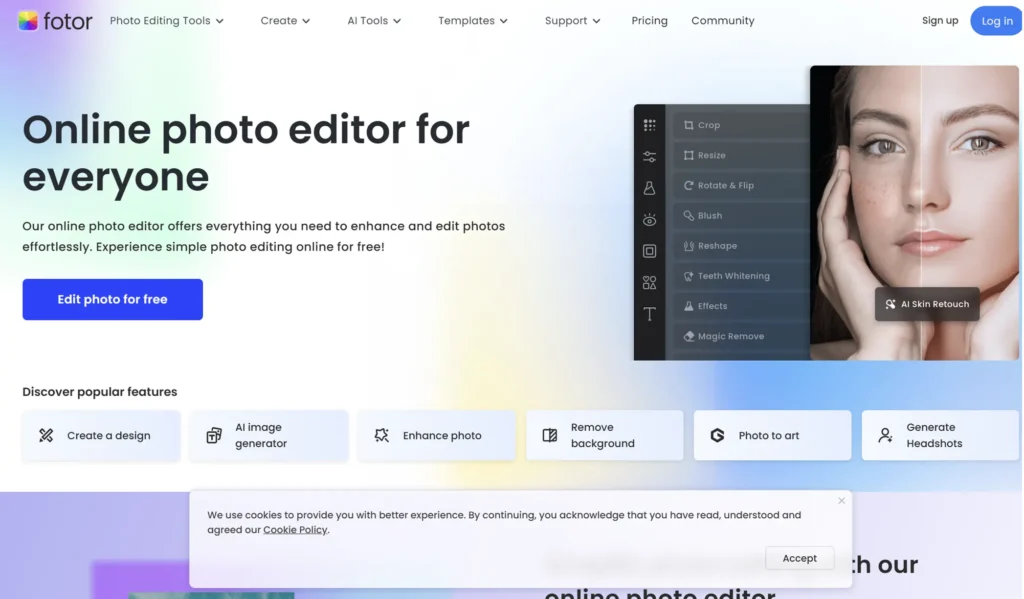Open the Adjust sliders icon in sidebar

tap(649, 156)
